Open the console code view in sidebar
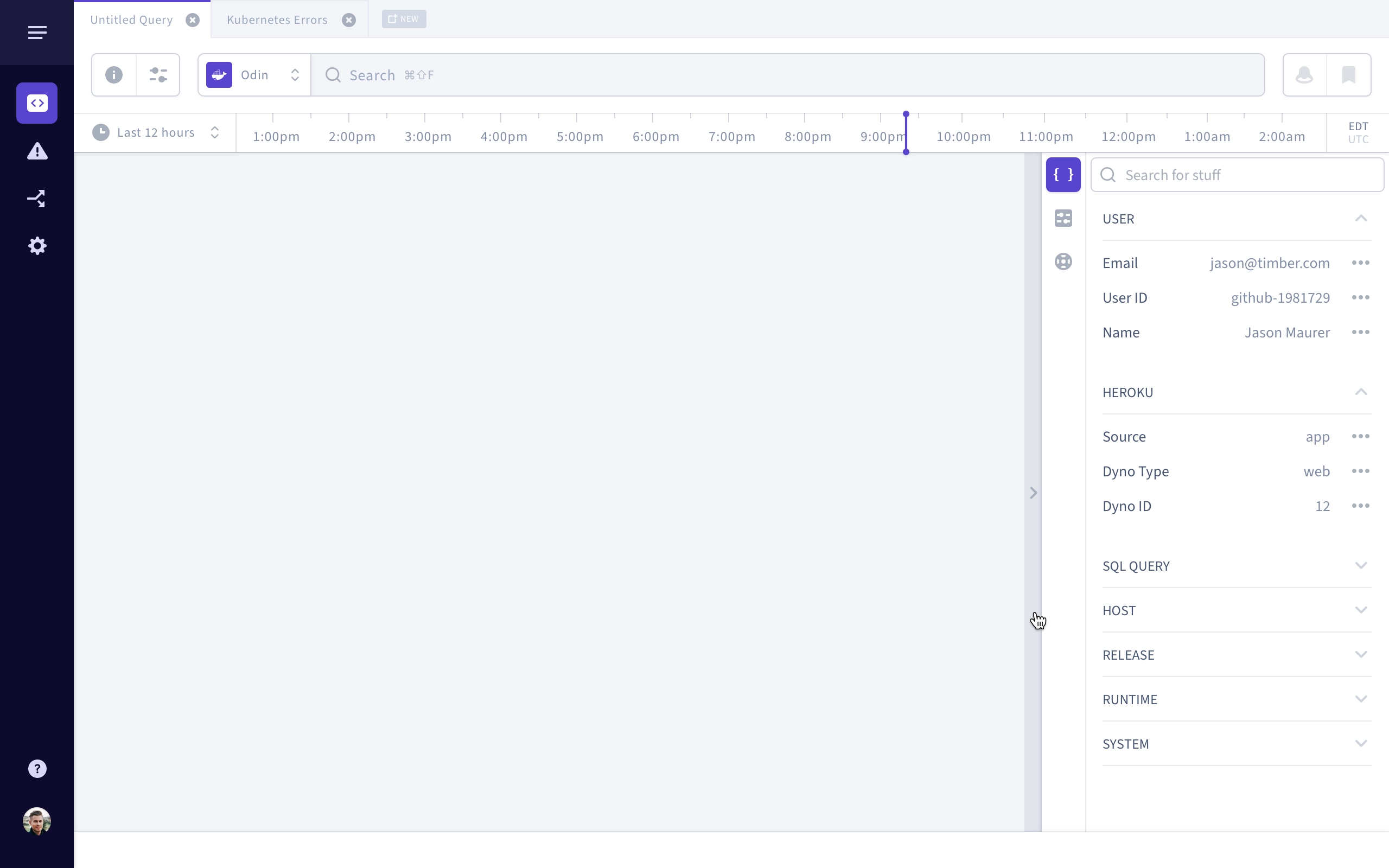The image size is (1389, 868). [x=37, y=103]
